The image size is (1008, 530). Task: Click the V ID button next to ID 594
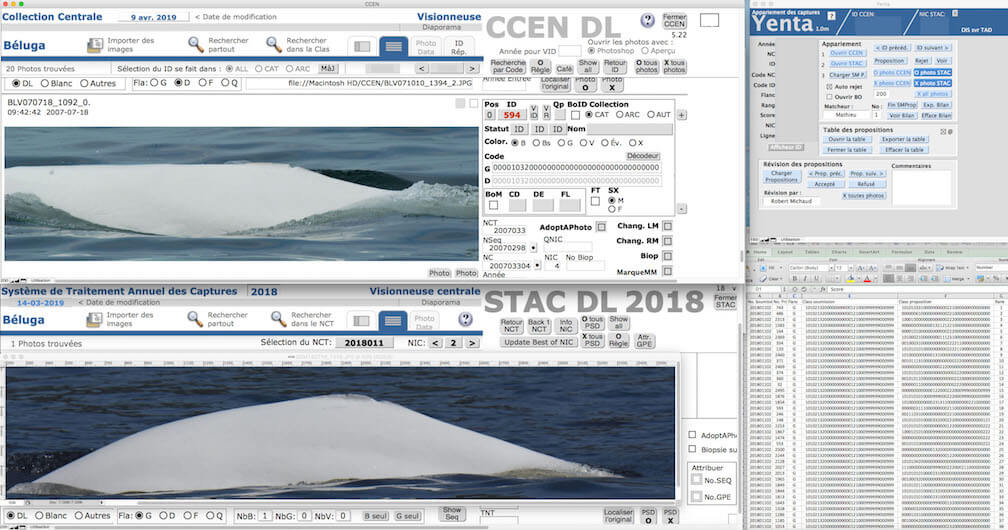tap(534, 112)
